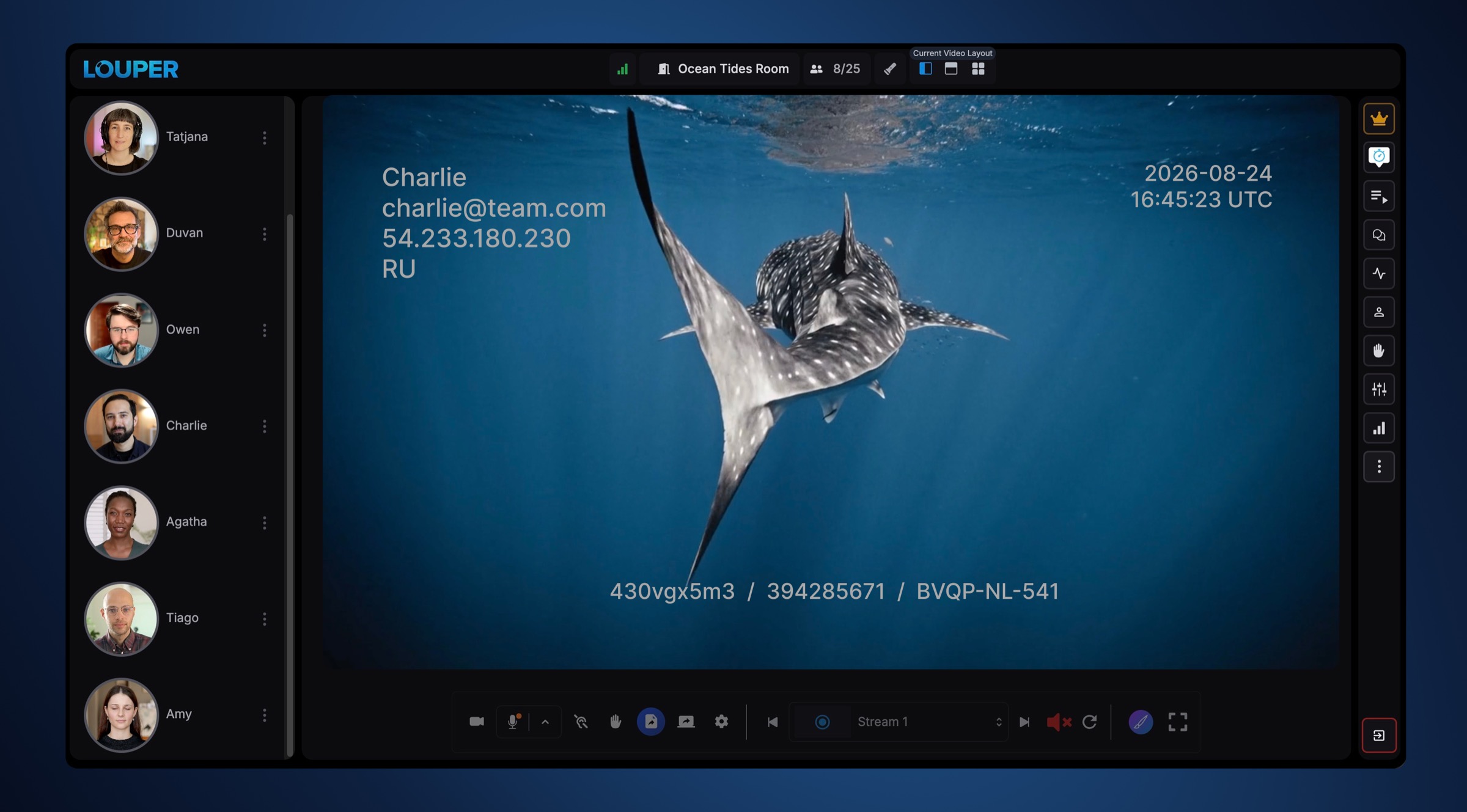Open the chat messages panel
This screenshot has height=812, width=1467.
pyautogui.click(x=1378, y=235)
